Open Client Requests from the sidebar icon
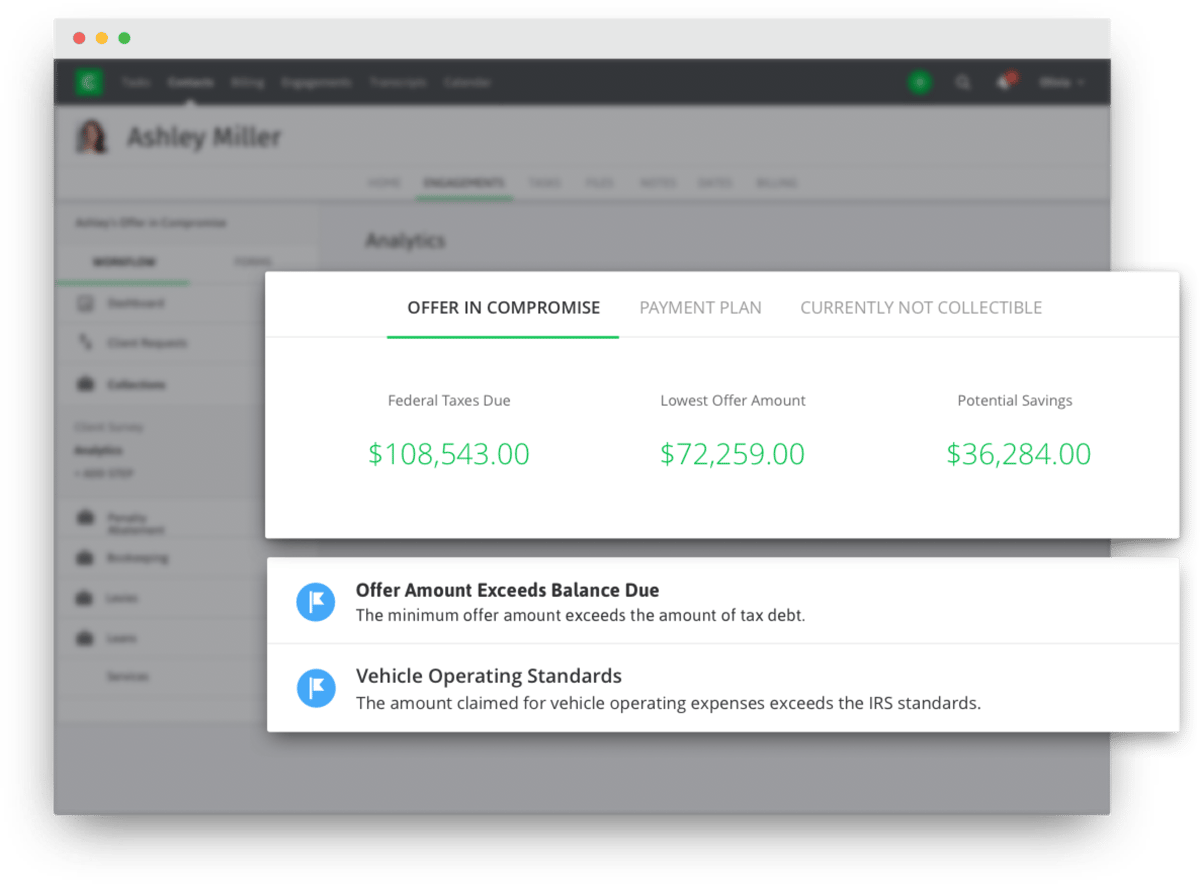 click(x=85, y=342)
